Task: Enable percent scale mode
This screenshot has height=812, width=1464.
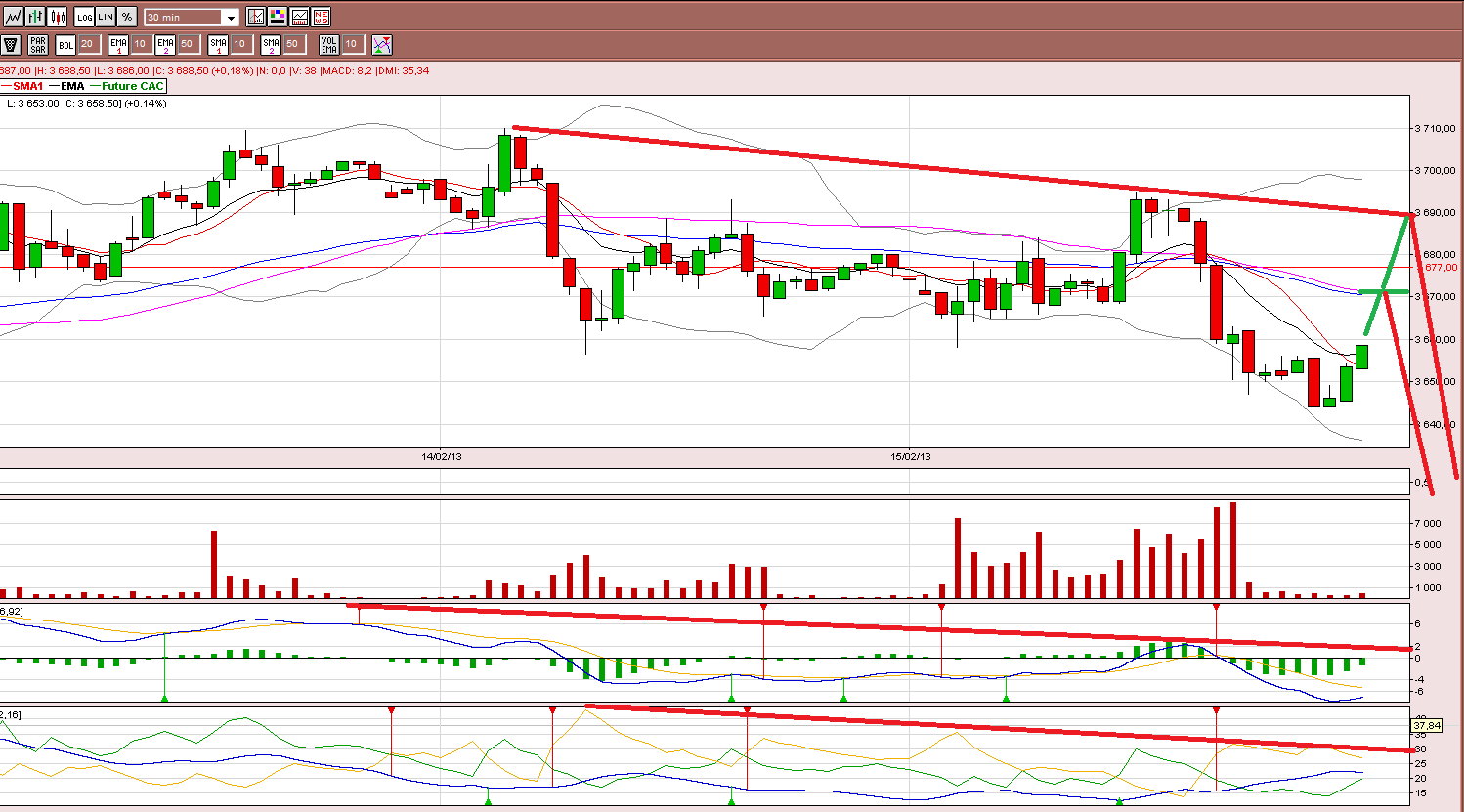Action: click(x=127, y=17)
